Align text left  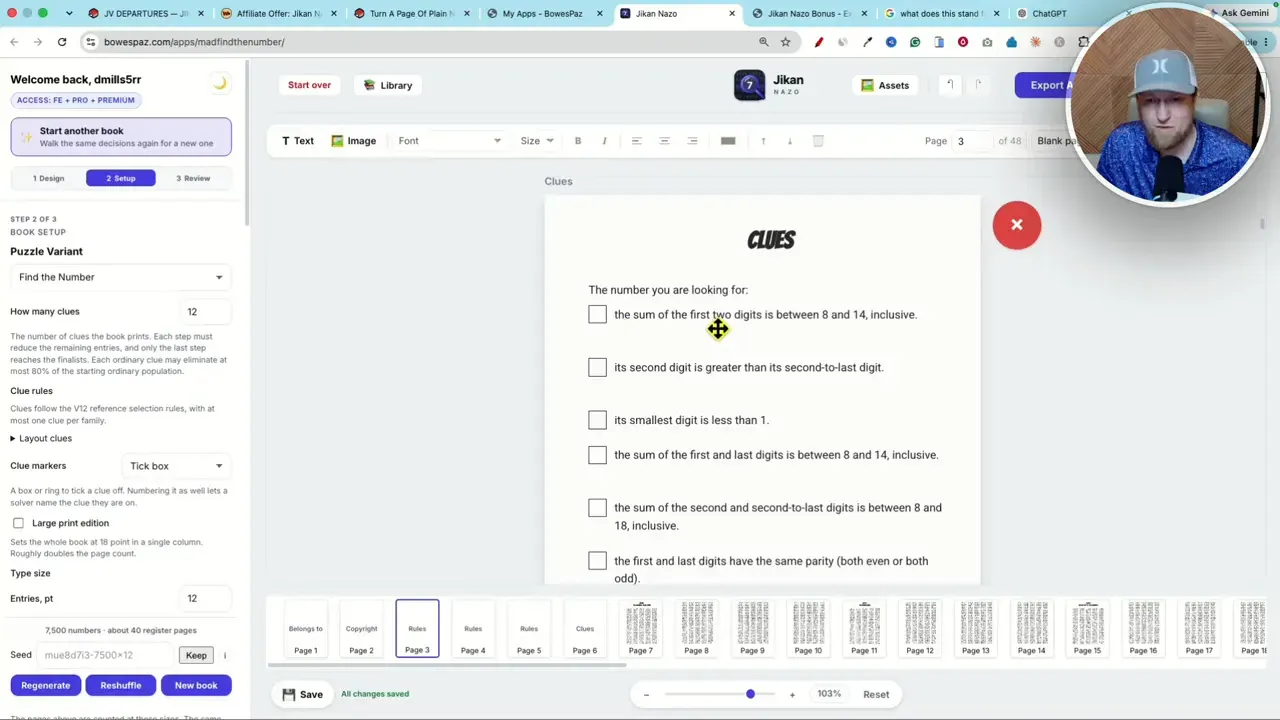[636, 141]
